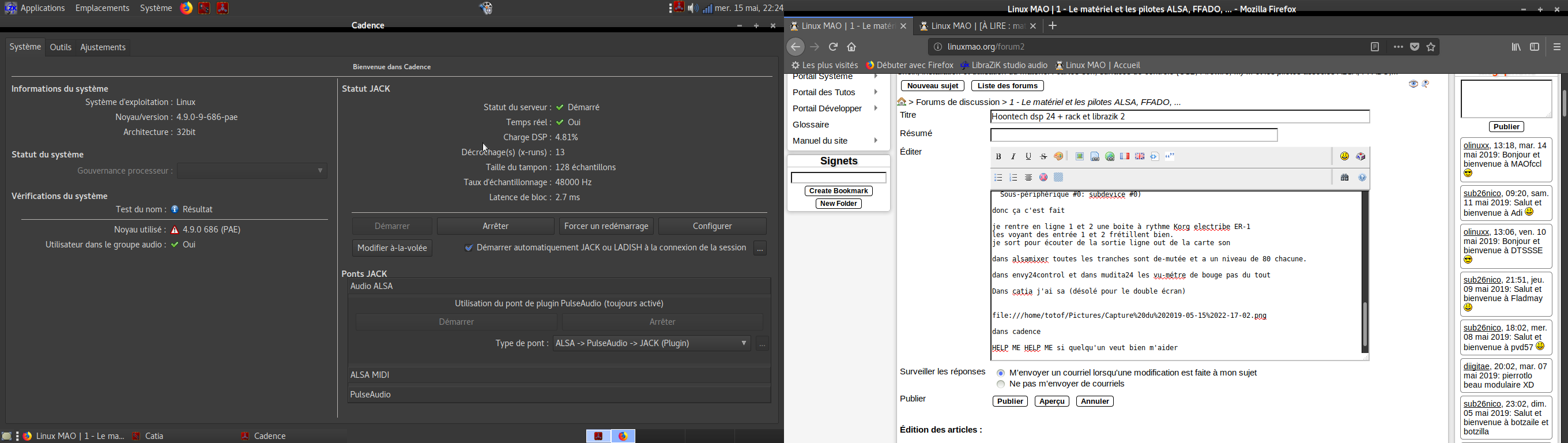The image size is (1568, 443).
Task: Click Aperçu to preview the post
Action: point(1052,401)
